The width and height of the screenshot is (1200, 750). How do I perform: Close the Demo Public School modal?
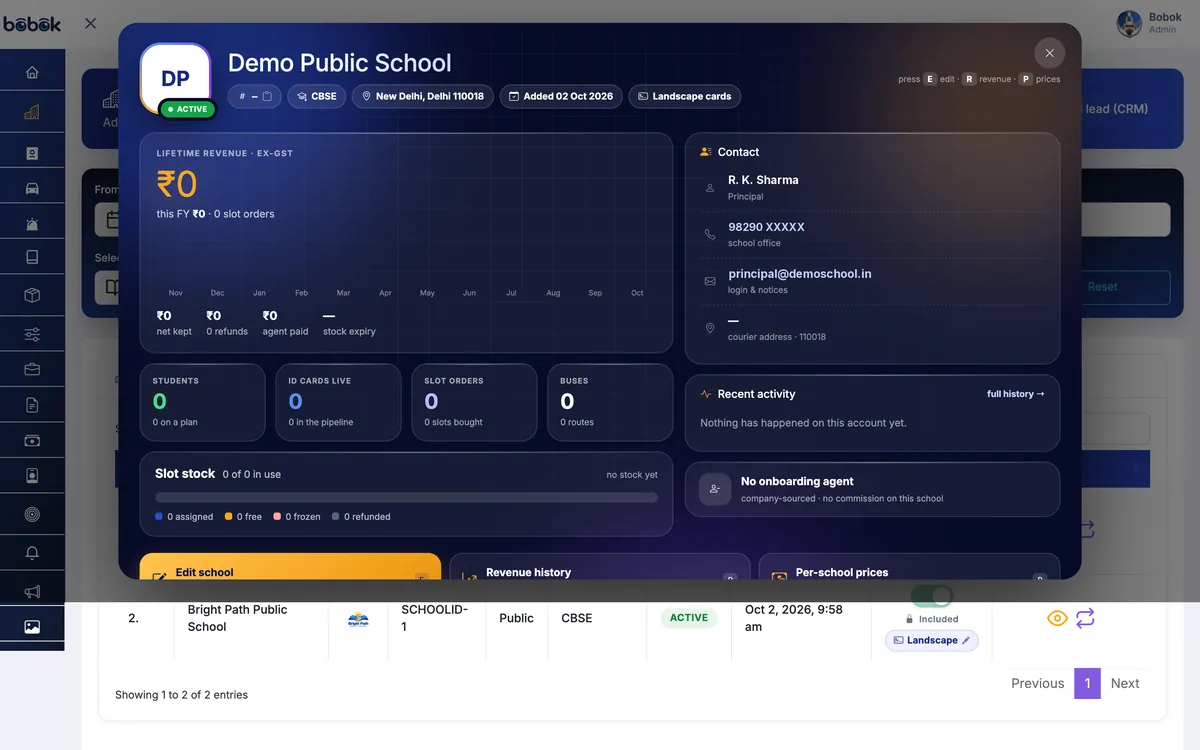pyautogui.click(x=1049, y=53)
